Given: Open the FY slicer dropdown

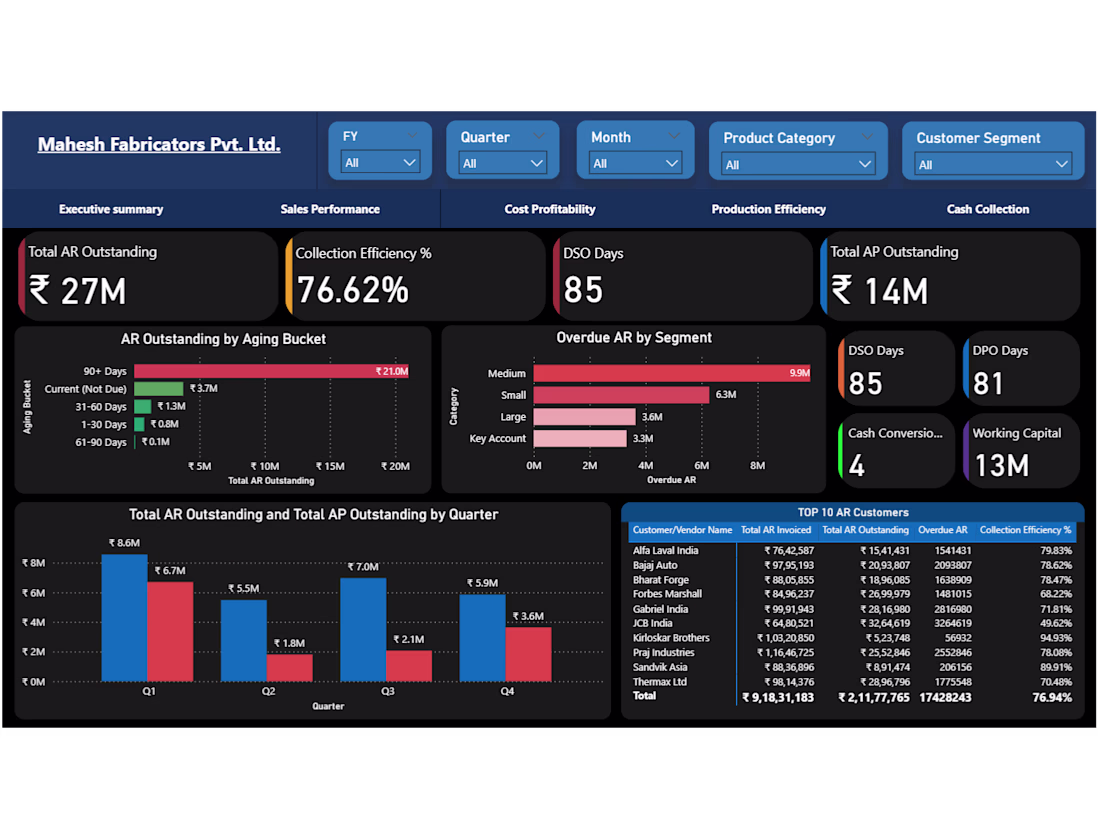Looking at the screenshot, I should click(x=380, y=163).
